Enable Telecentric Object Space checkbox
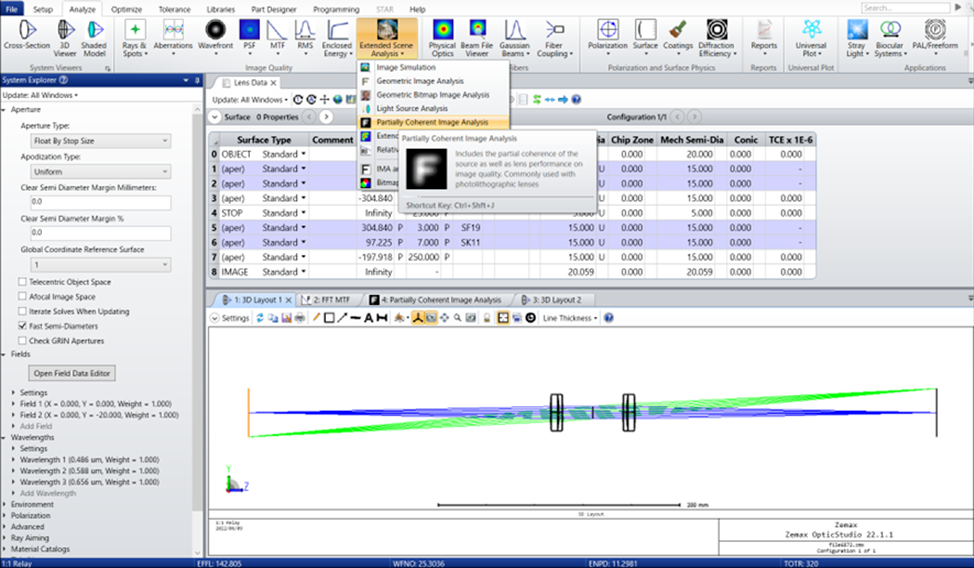 click(x=23, y=282)
